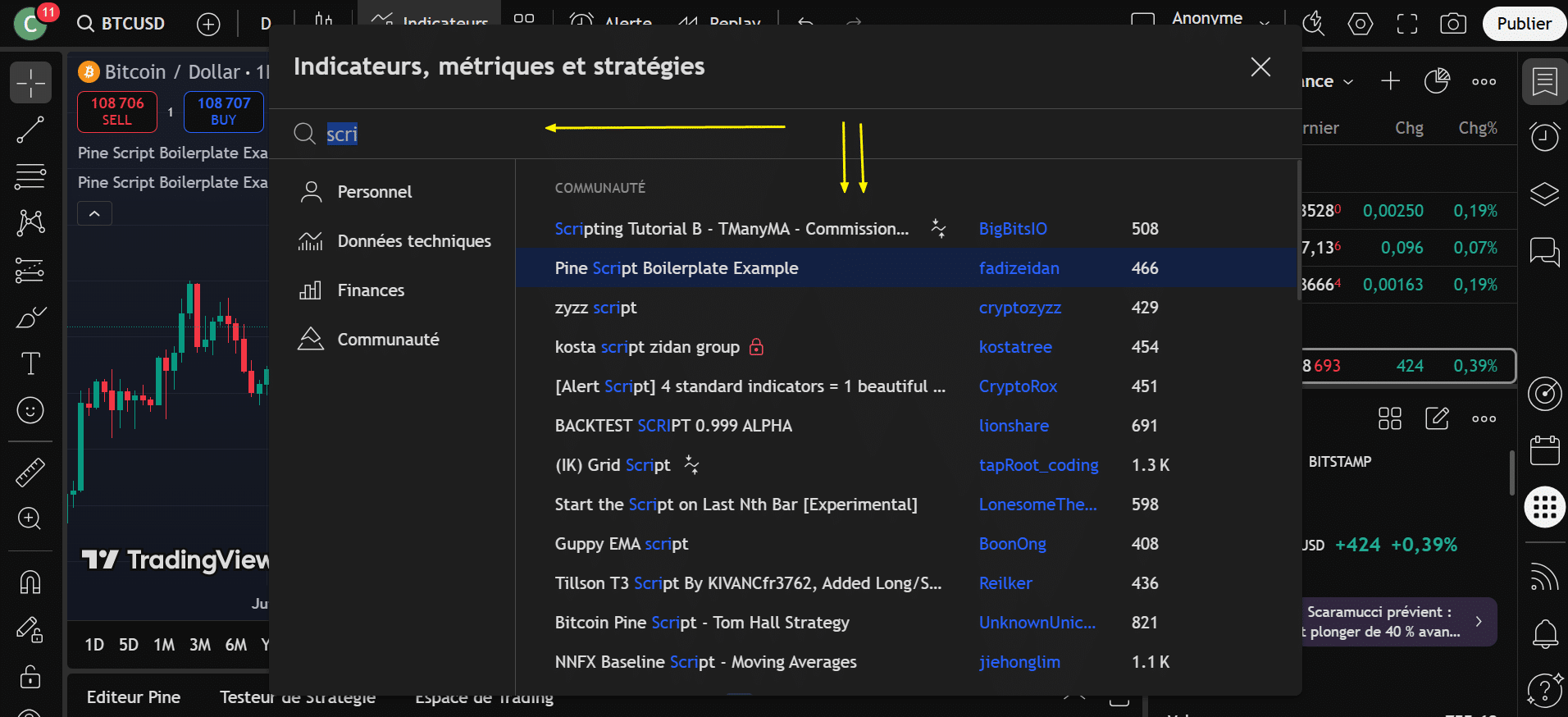This screenshot has height=717, width=1568.
Task: Open the Editeur Pine tab
Action: click(134, 697)
